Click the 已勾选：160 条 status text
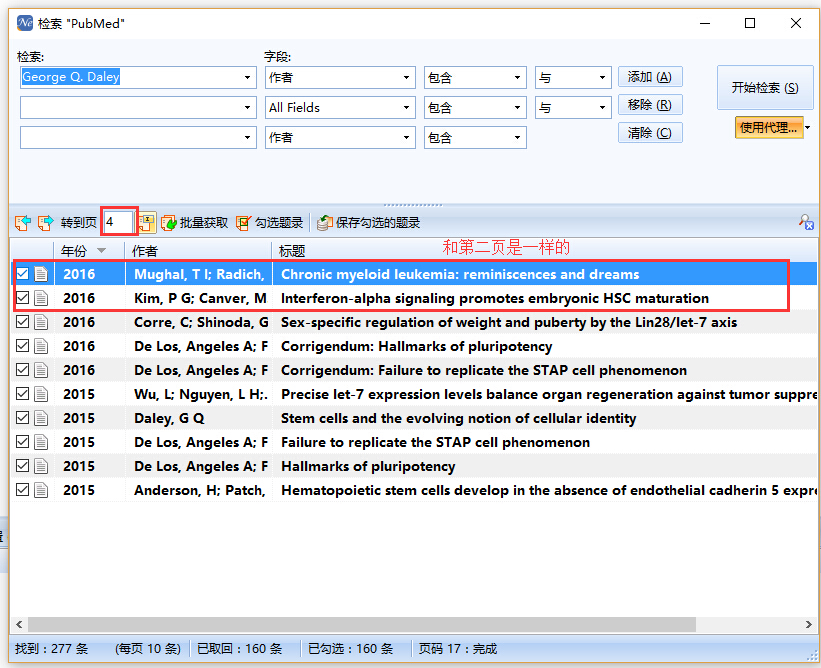 click(350, 649)
